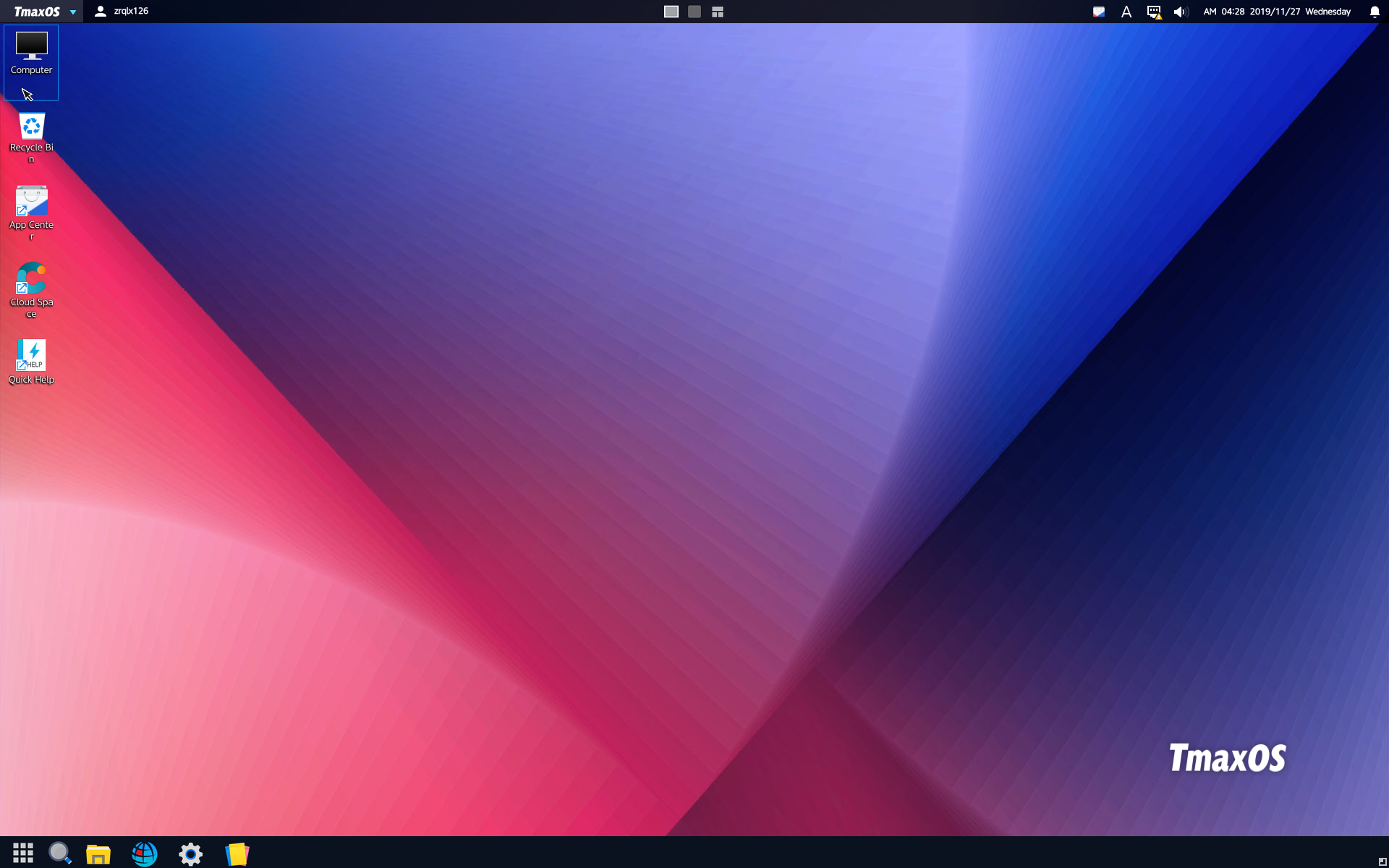Open the workspace overview grid icon

(x=718, y=12)
